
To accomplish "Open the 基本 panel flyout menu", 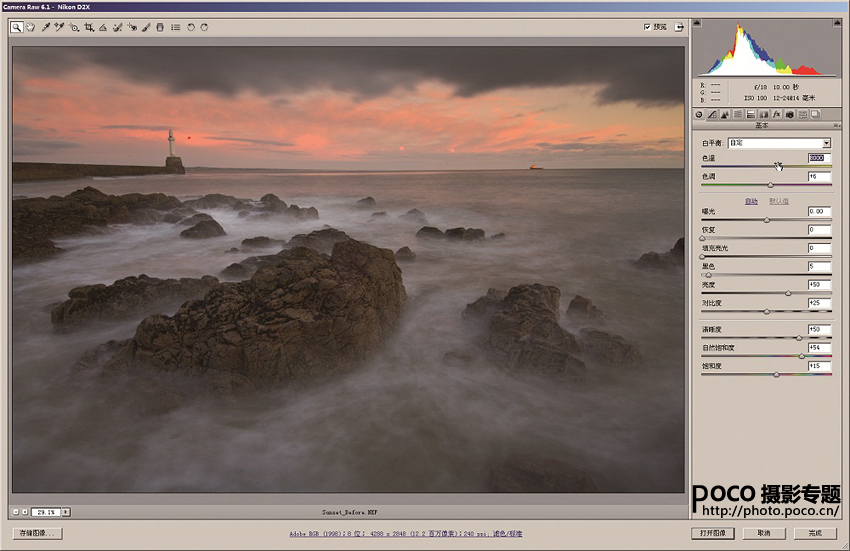I will 837,125.
